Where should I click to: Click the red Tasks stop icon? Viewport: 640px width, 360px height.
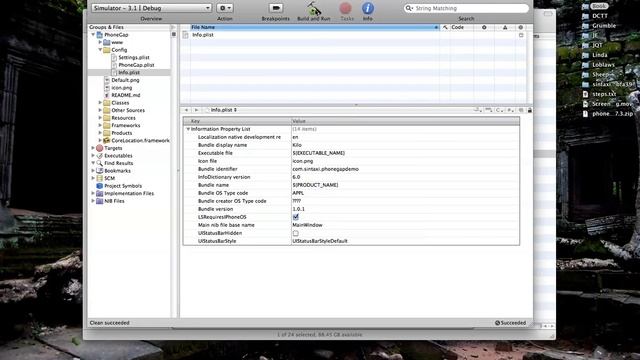[346, 8]
